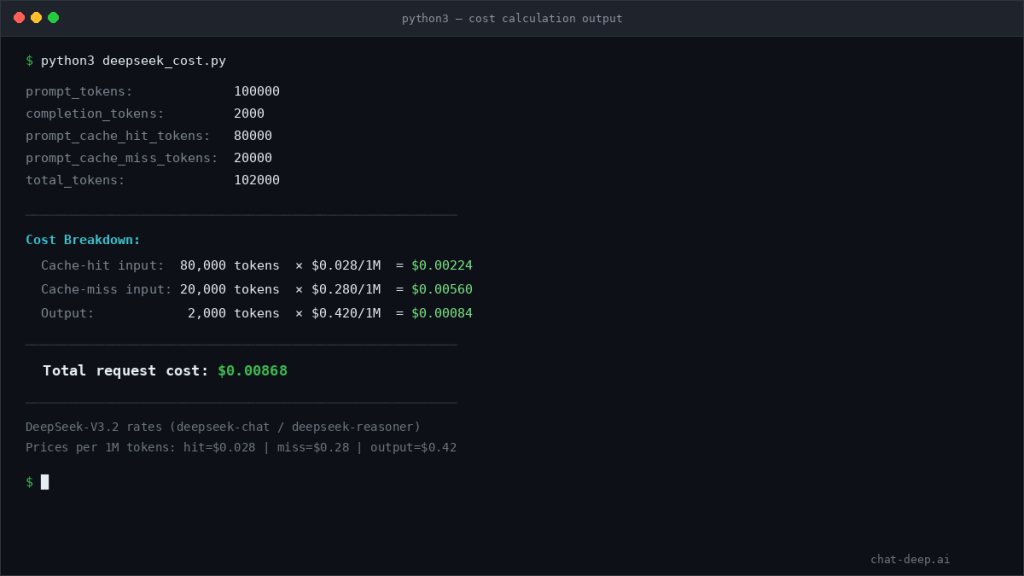Click the separator line above Total request cost

click(240, 345)
